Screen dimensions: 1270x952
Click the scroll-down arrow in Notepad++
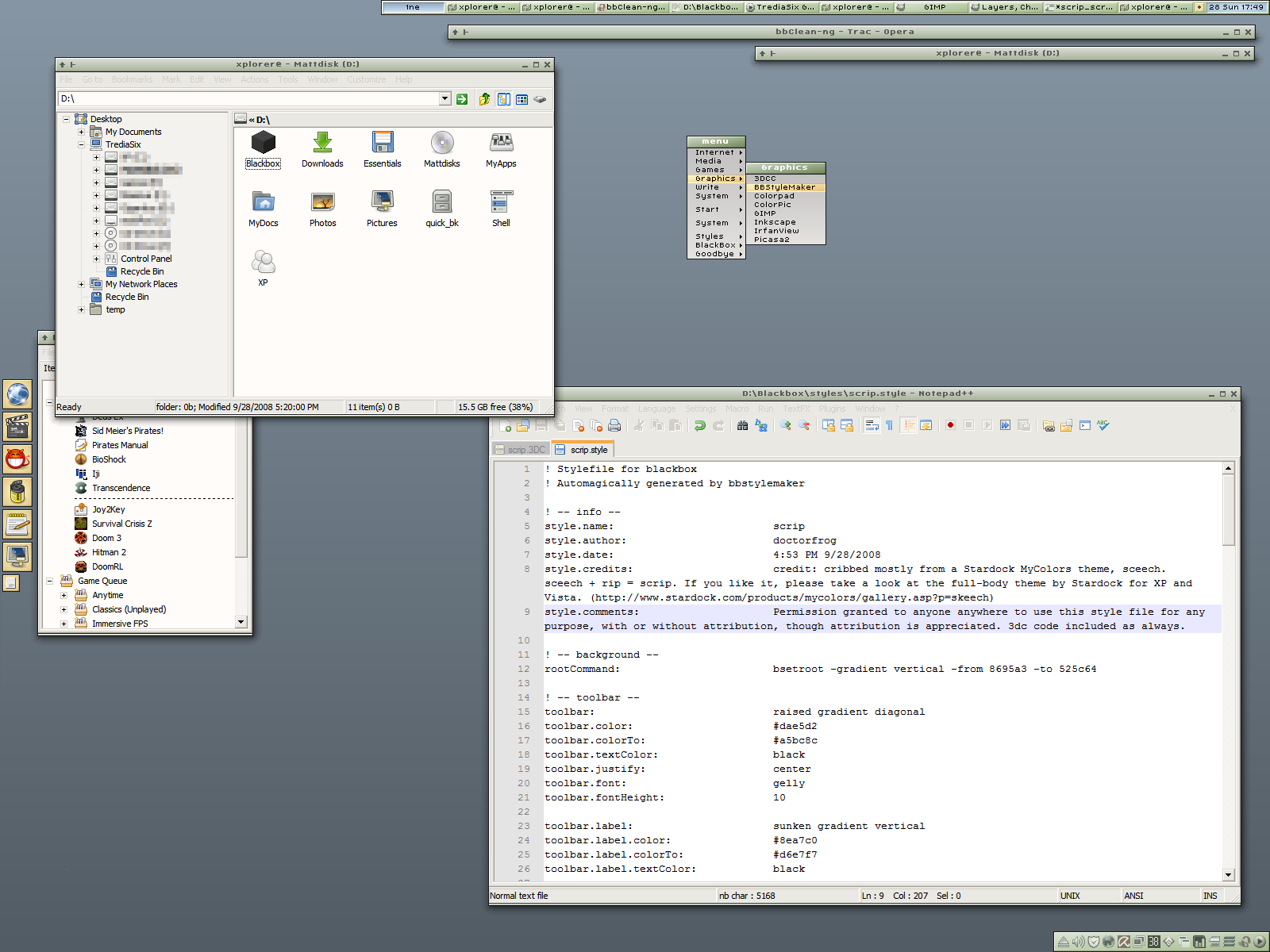(x=1229, y=875)
